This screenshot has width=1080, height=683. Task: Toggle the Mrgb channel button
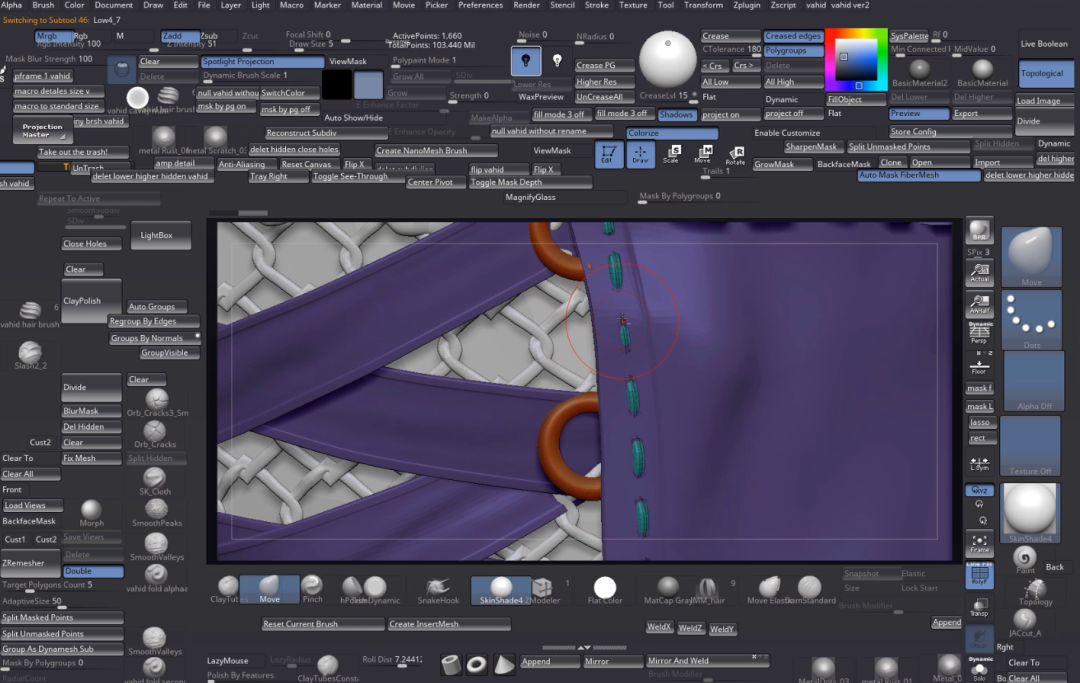[x=53, y=36]
